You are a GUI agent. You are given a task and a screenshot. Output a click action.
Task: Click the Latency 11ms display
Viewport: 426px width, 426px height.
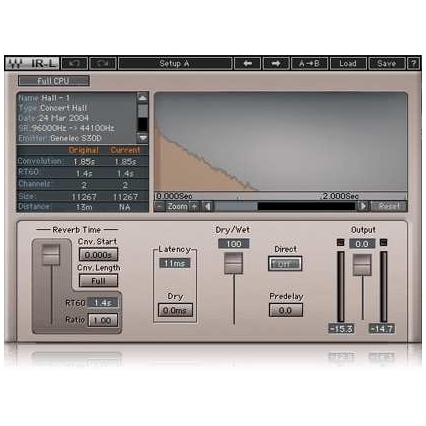point(175,263)
